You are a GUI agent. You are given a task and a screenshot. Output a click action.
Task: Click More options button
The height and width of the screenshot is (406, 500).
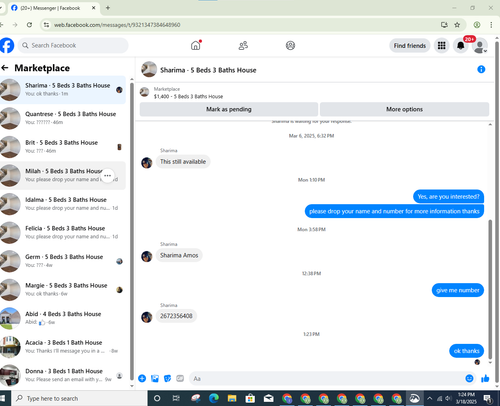(x=404, y=109)
